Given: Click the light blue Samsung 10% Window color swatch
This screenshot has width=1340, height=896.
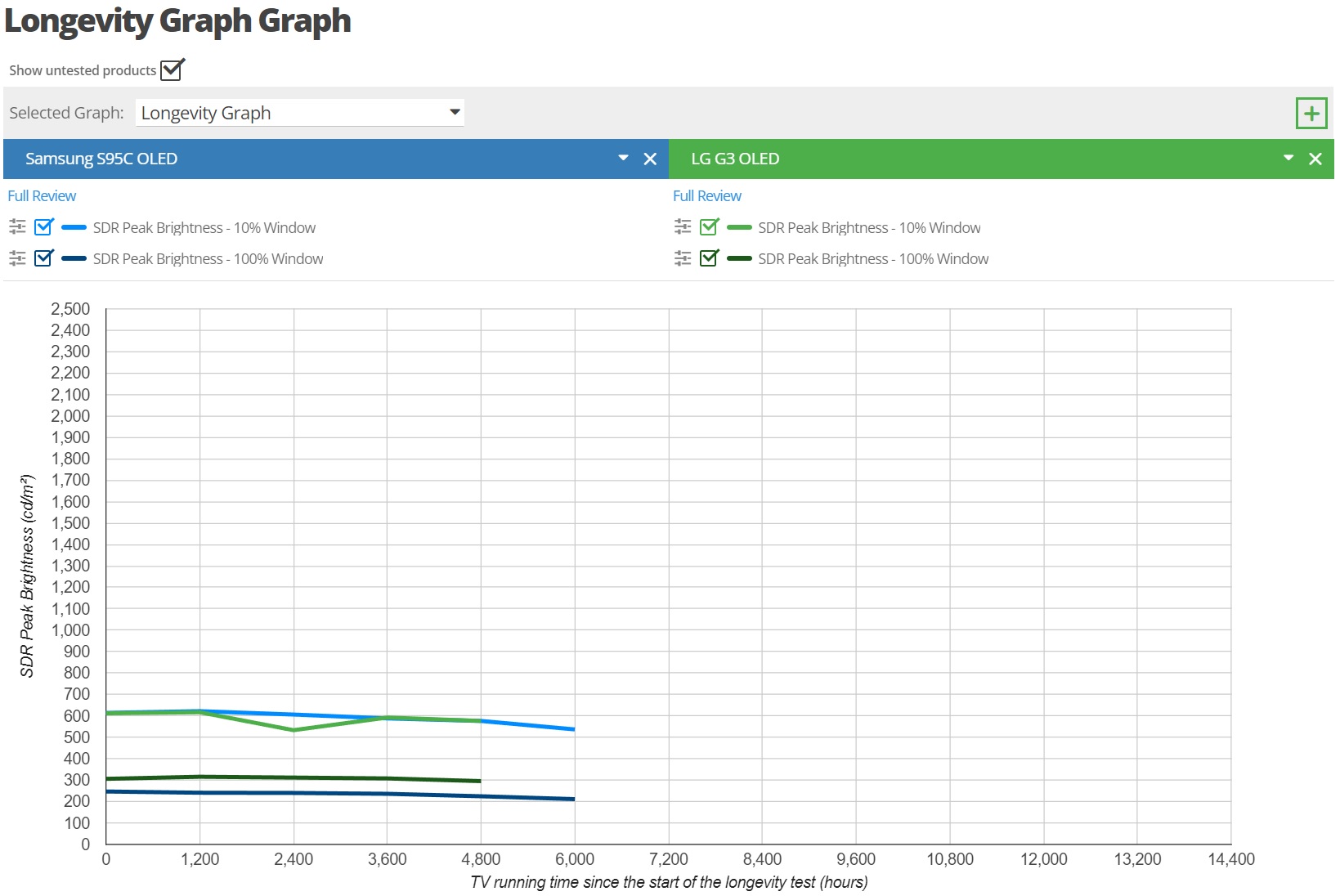Looking at the screenshot, I should pyautogui.click(x=74, y=227).
